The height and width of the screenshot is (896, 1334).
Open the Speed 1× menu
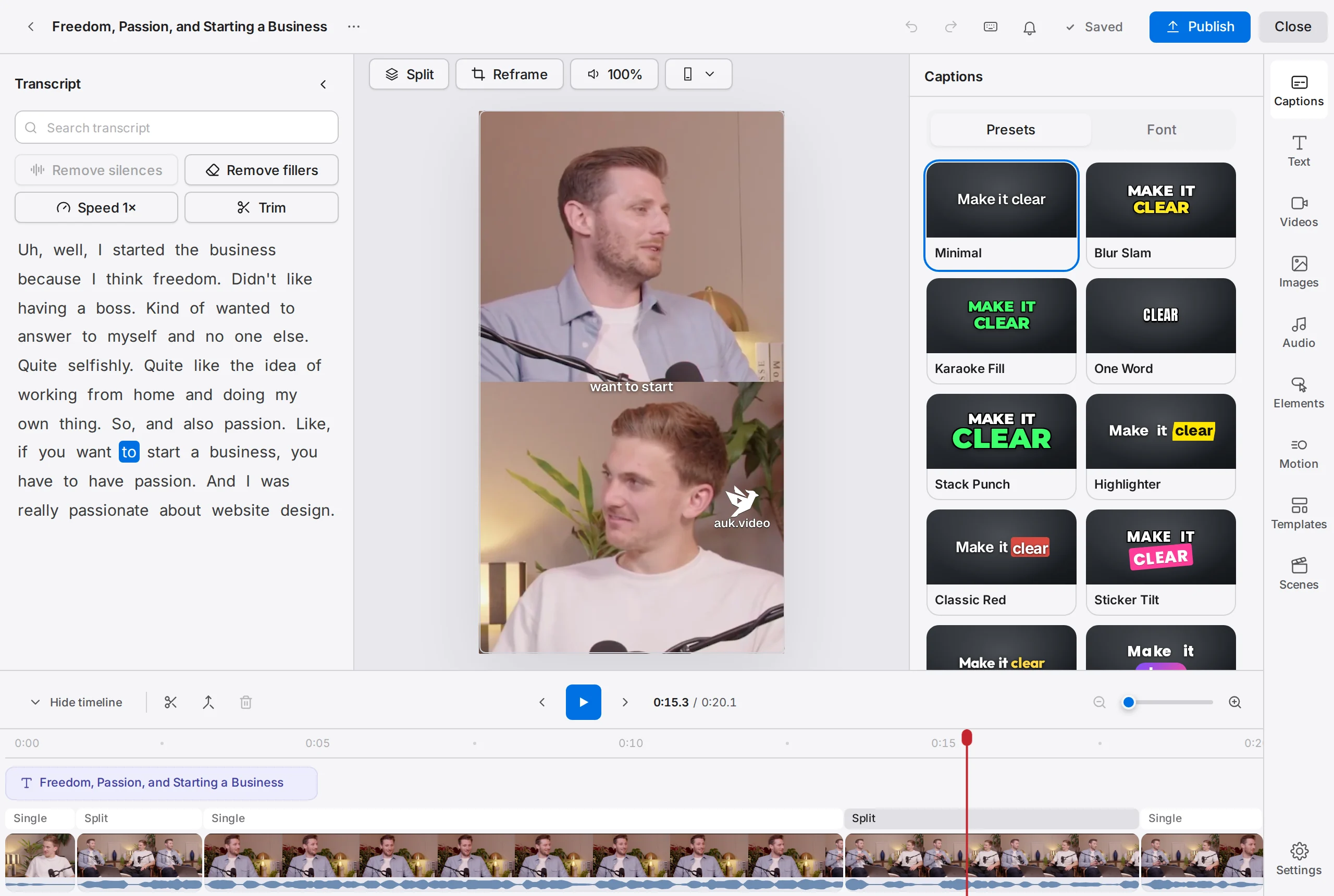pos(96,207)
